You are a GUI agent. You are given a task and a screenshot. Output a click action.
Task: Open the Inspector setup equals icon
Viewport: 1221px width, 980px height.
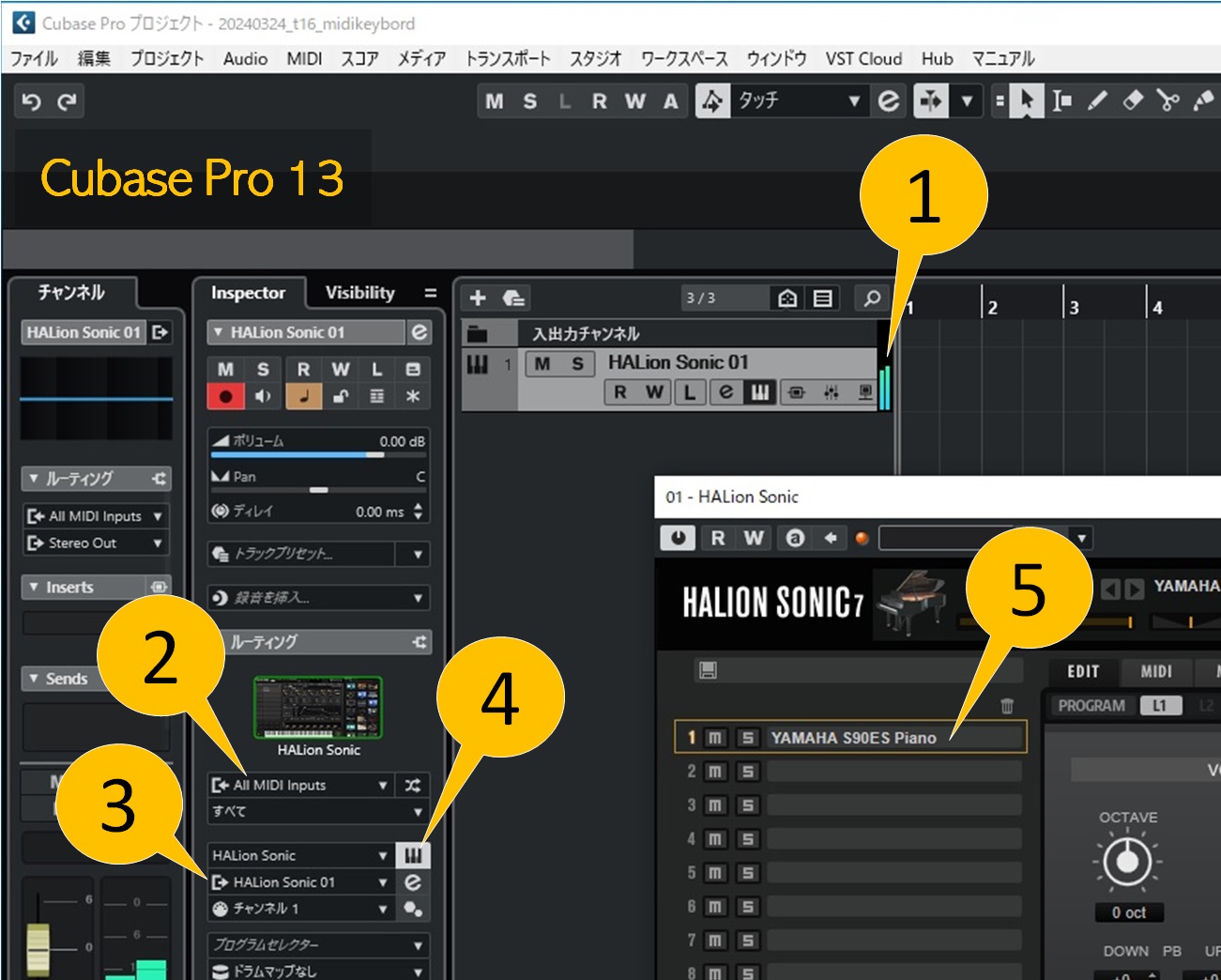(431, 293)
